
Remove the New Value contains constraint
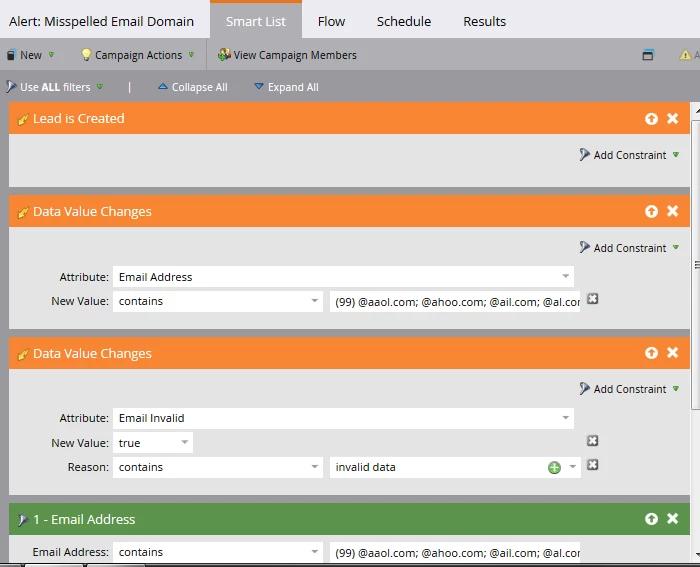point(592,299)
